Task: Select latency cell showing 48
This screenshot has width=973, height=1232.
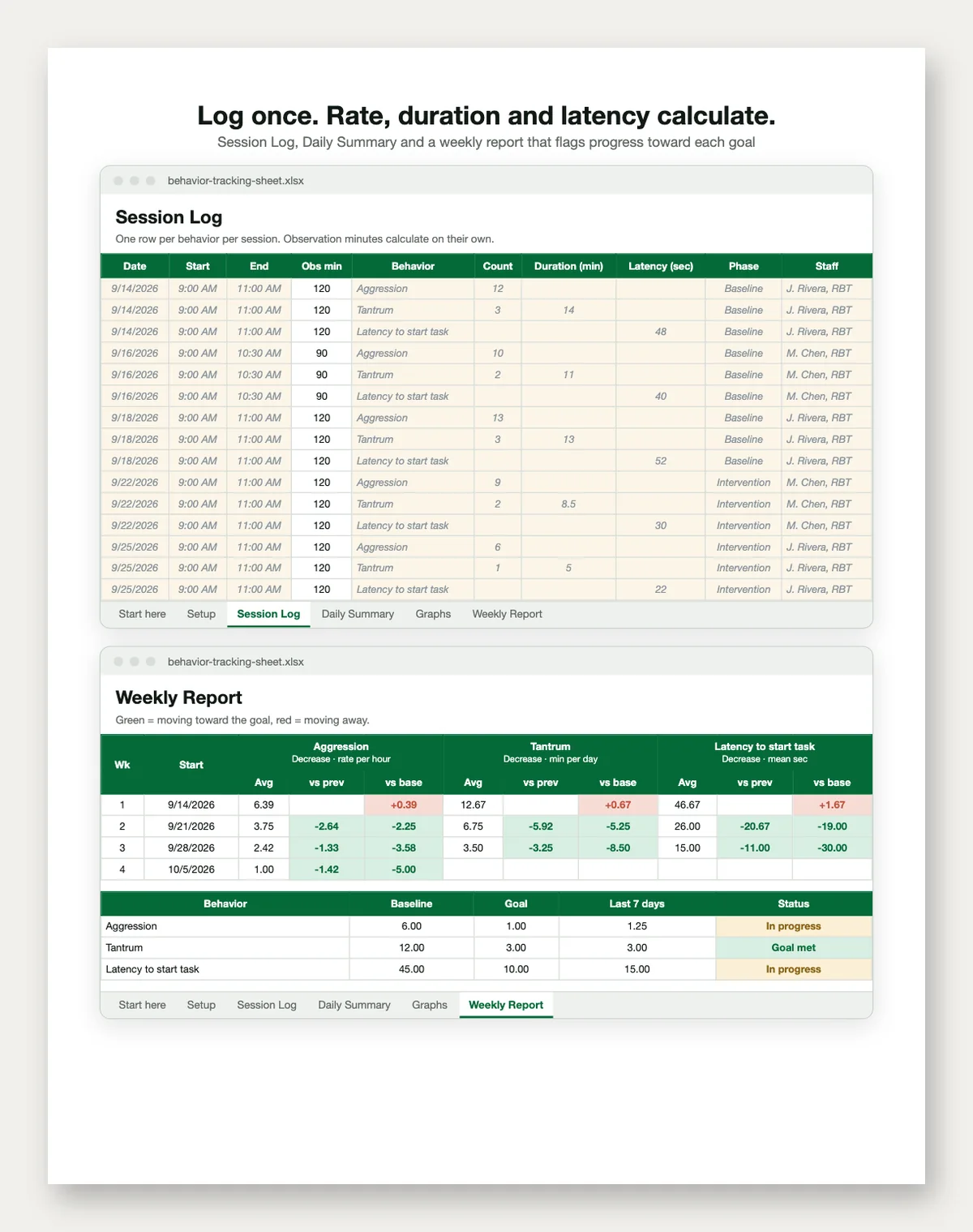Action: (661, 332)
